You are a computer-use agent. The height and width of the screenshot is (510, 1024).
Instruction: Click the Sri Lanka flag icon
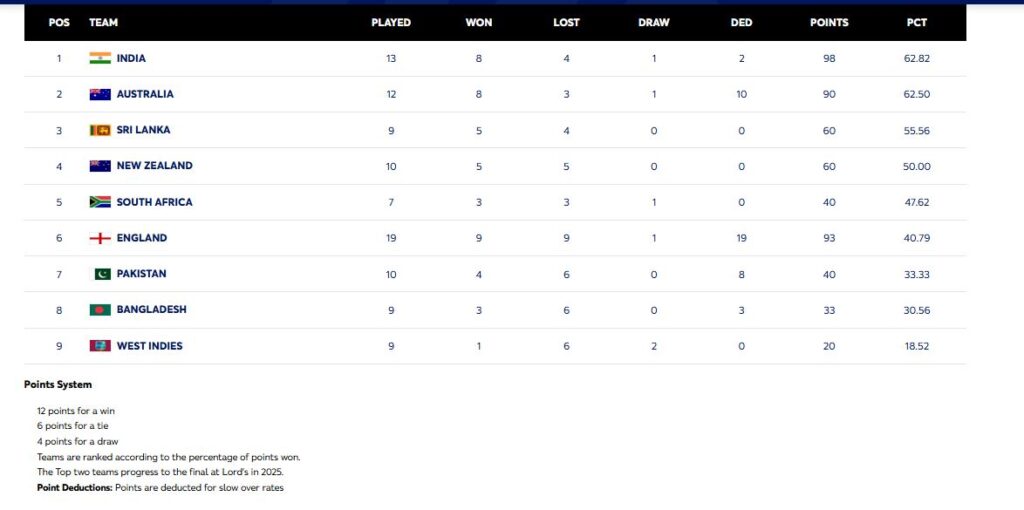pyautogui.click(x=100, y=130)
